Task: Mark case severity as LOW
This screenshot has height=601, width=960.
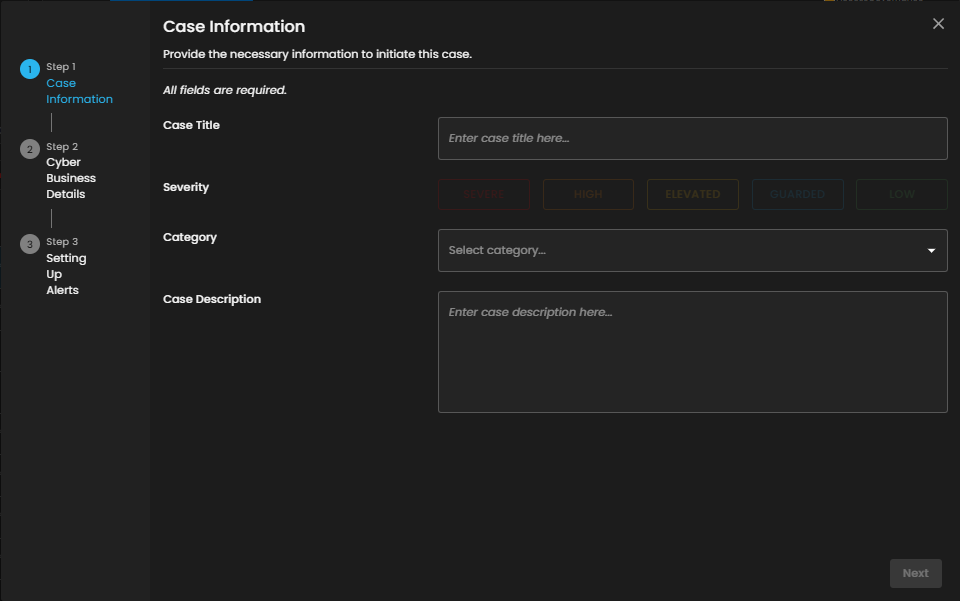Action: tap(901, 194)
